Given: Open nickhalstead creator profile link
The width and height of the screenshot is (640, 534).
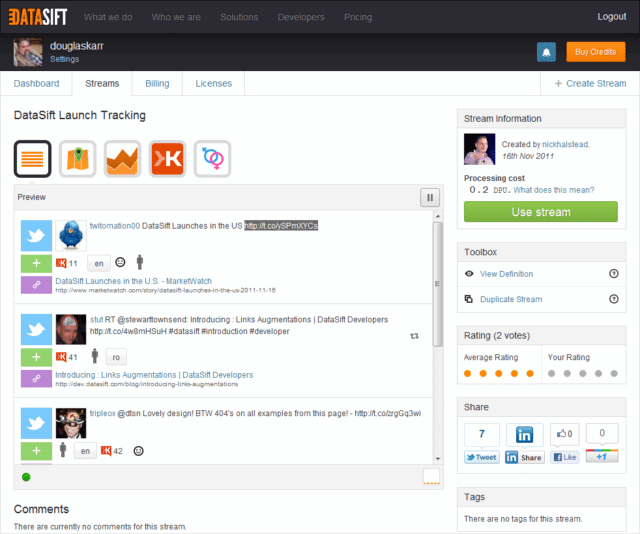Looking at the screenshot, I should point(565,144).
